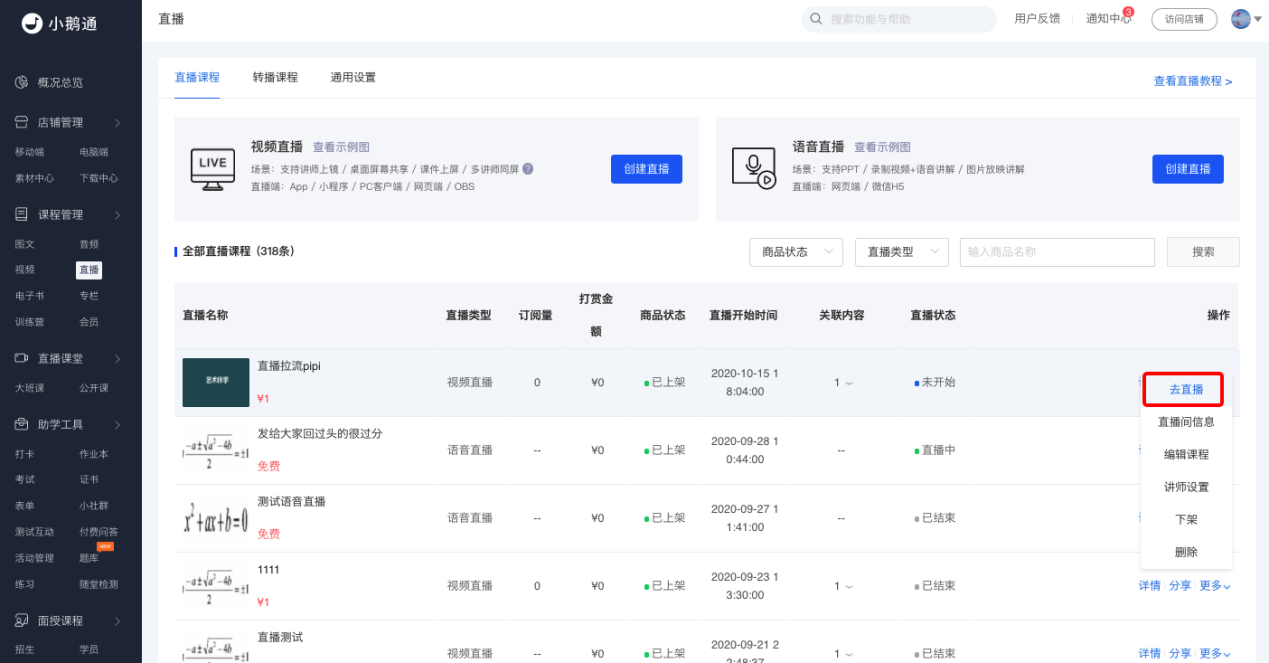Viewport: 1269px width, 663px height.
Task: Click the user avatar icon
Action: [x=1240, y=19]
